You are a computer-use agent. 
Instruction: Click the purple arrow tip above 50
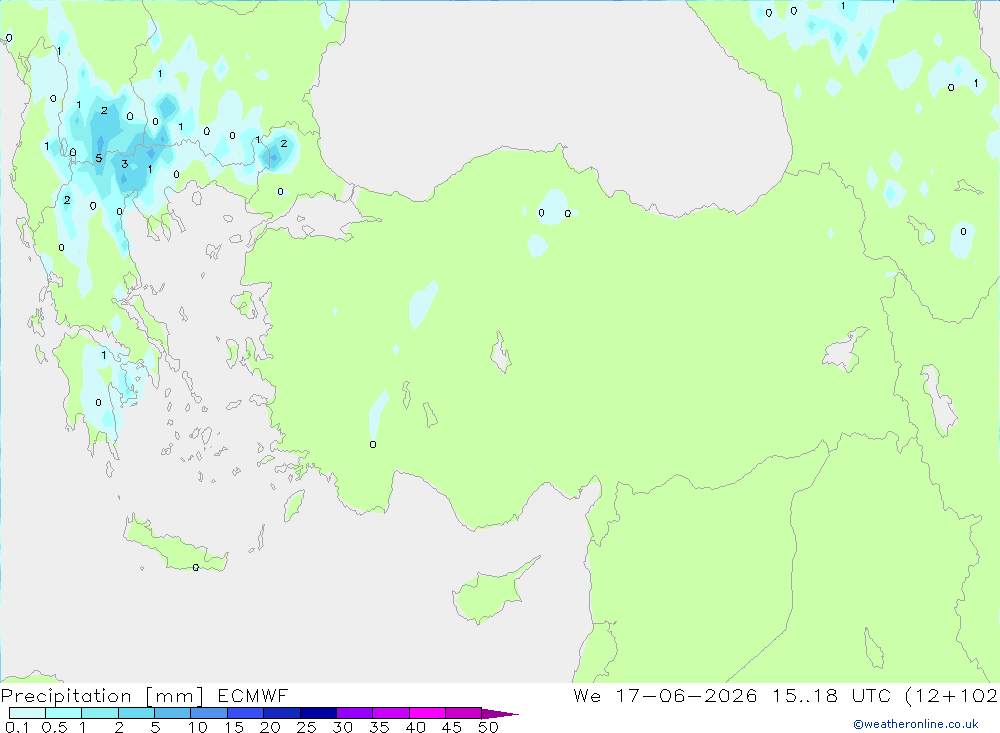point(499,714)
